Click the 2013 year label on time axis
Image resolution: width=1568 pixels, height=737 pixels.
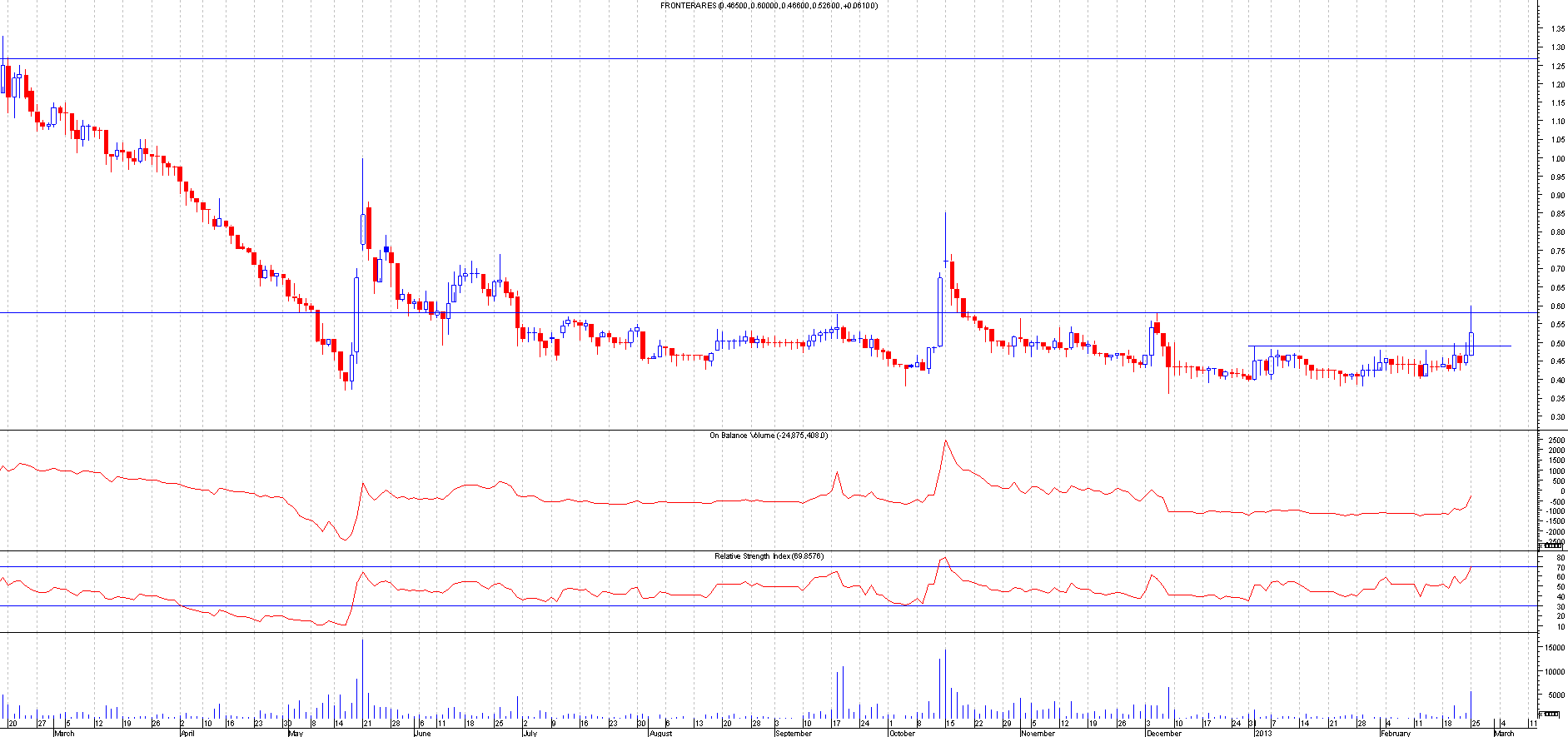point(1263,734)
